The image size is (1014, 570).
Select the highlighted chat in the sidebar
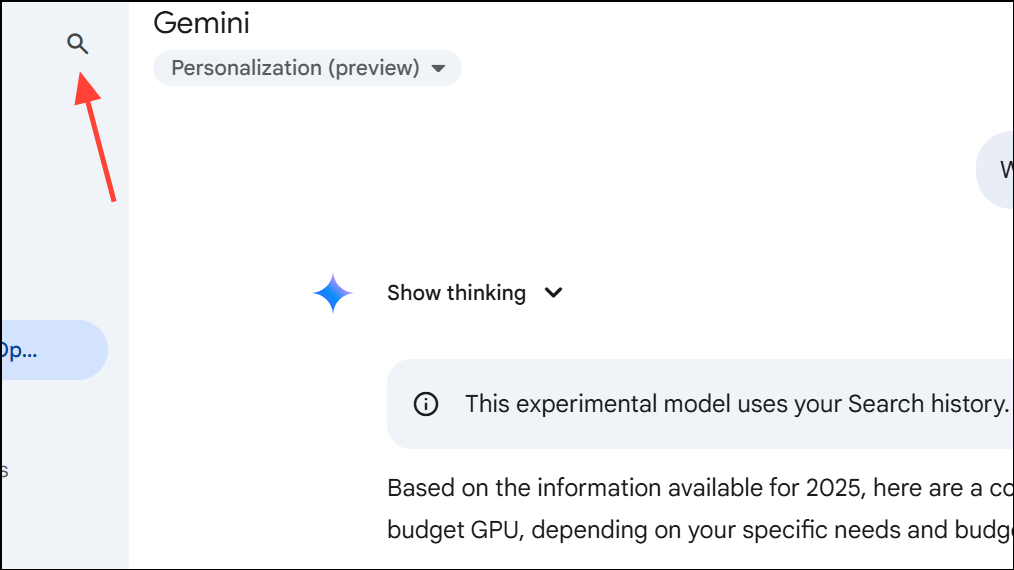[50, 350]
